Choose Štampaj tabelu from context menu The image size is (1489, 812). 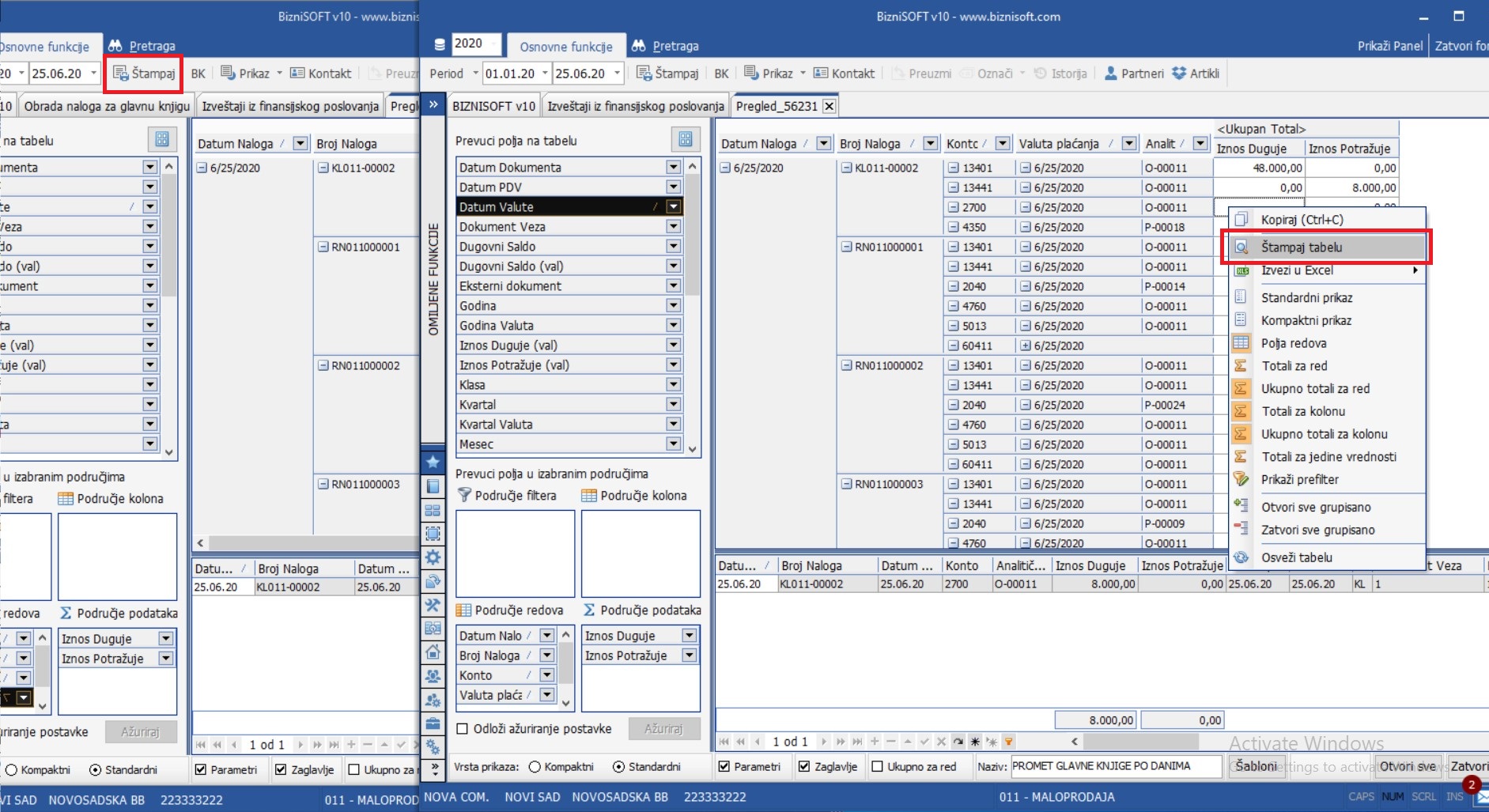coord(1327,247)
